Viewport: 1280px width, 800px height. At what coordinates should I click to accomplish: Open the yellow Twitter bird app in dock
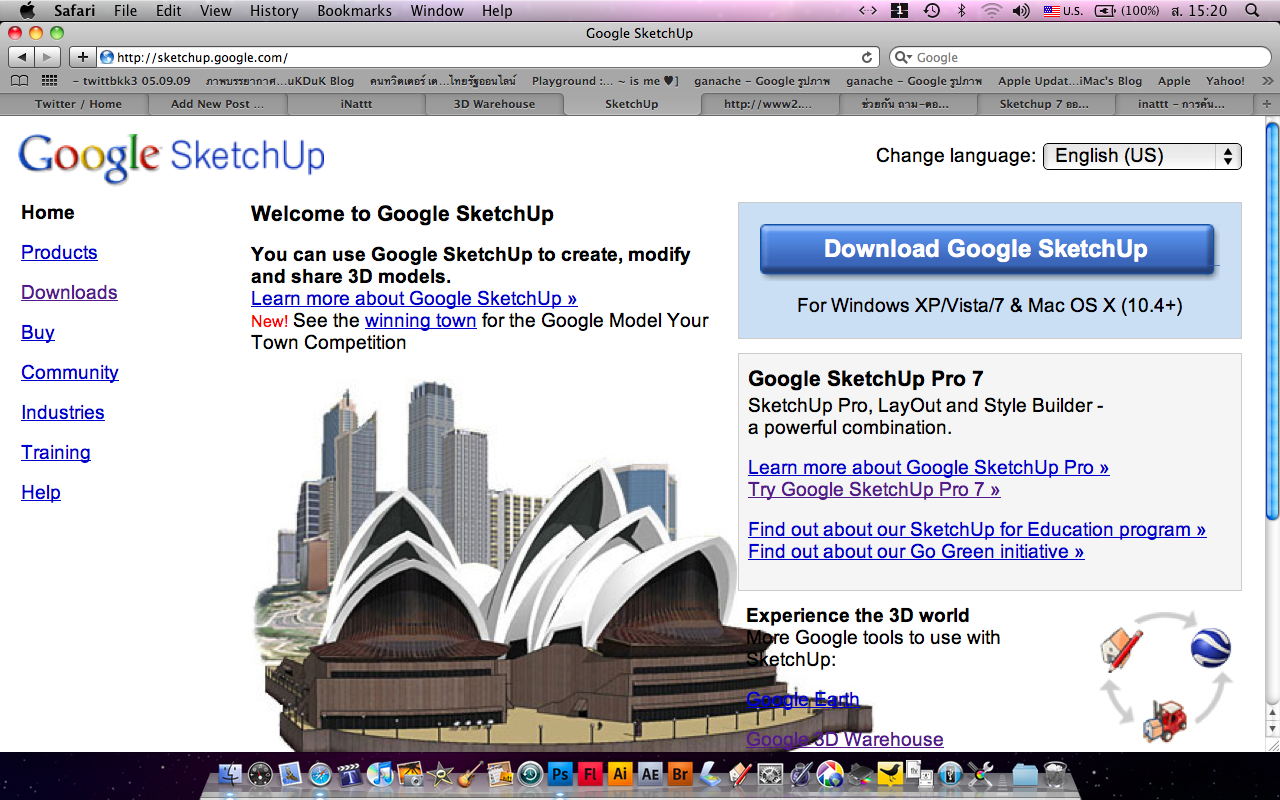890,772
